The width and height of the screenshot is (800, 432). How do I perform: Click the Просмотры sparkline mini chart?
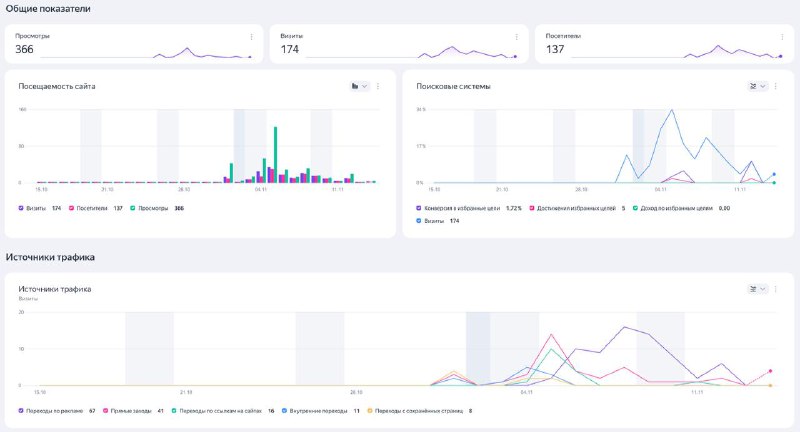click(200, 52)
